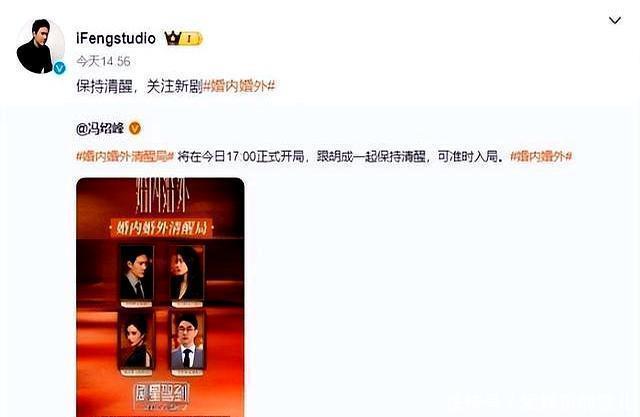
Task: Open the post options chevron menu
Action: [x=615, y=20]
